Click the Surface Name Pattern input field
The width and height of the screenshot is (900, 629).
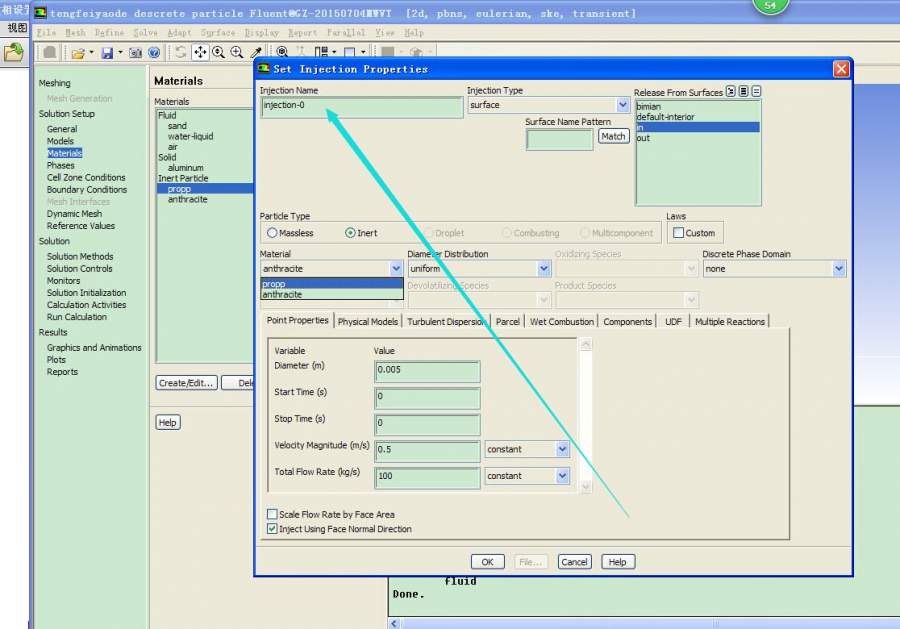tap(560, 139)
